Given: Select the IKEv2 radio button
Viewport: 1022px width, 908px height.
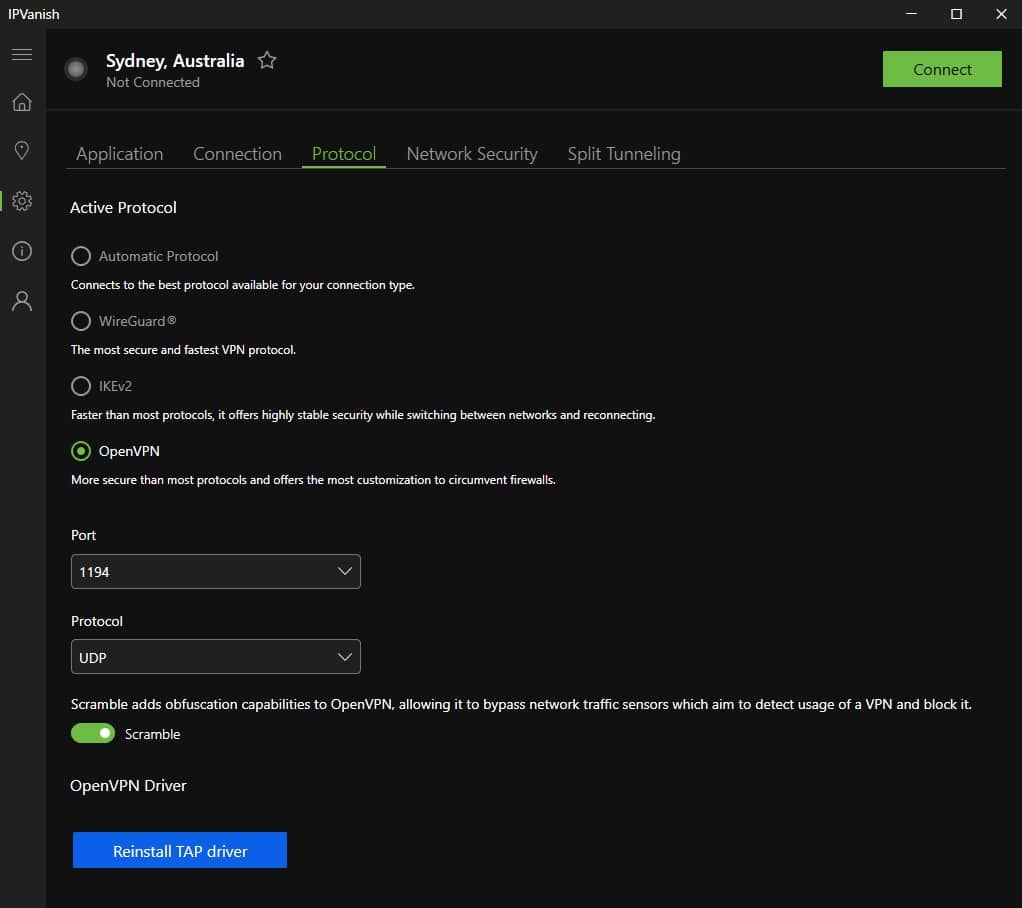Looking at the screenshot, I should tap(81, 386).
